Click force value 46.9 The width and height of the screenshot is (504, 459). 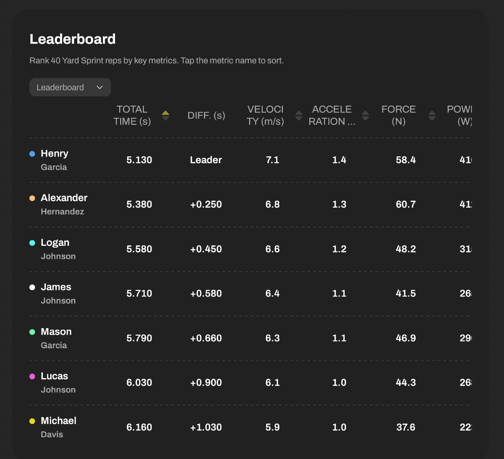pos(406,338)
